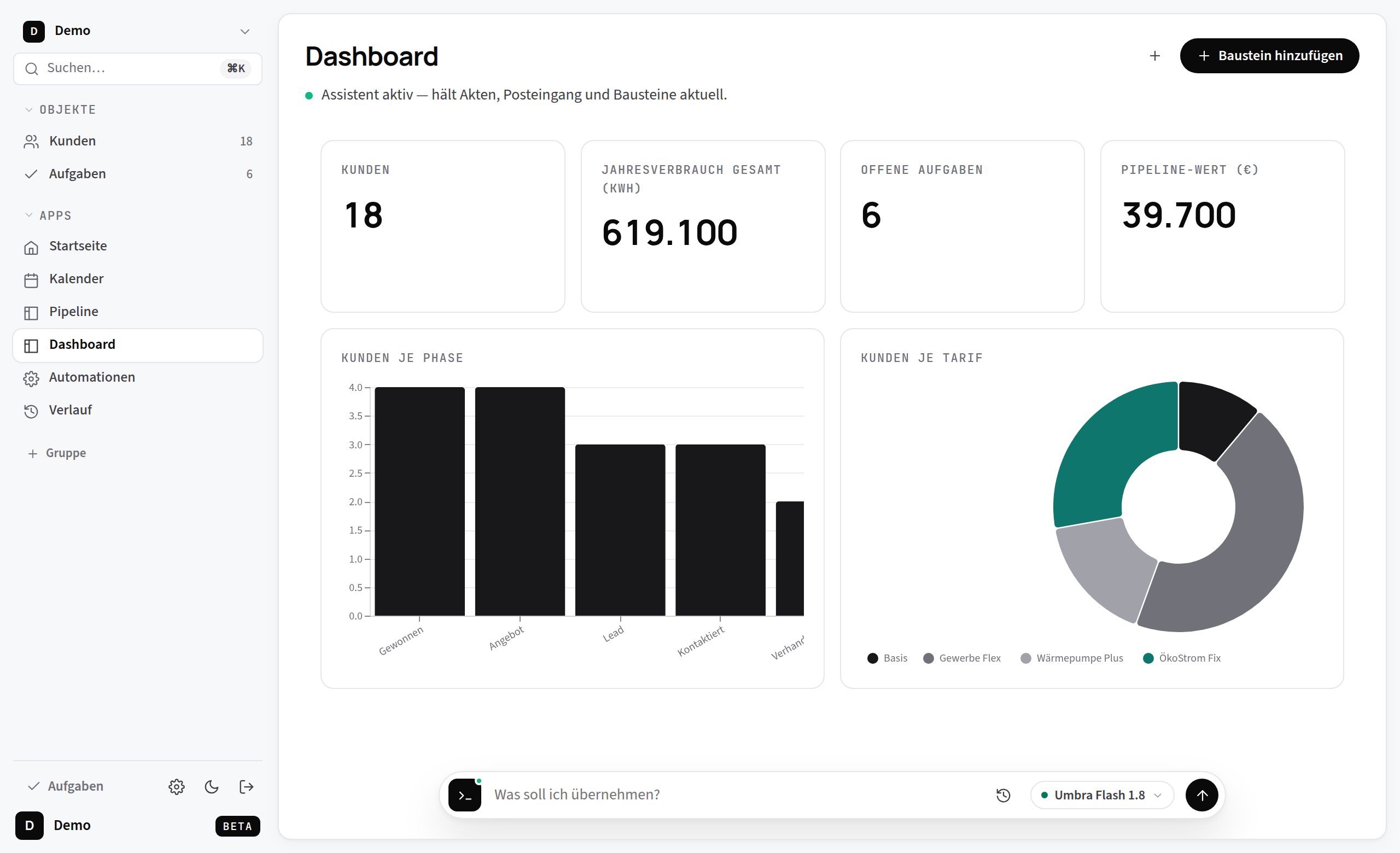Click the Angebot bar in chart
Screen dimensions: 1400x853
coord(520,501)
